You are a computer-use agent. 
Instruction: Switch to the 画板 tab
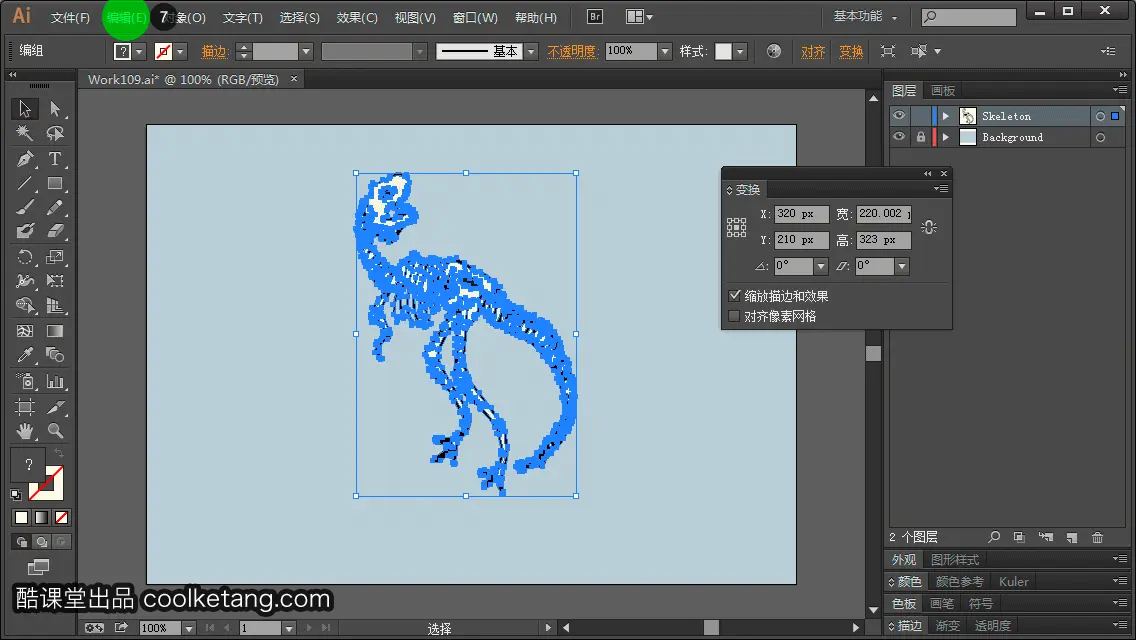coord(943,91)
